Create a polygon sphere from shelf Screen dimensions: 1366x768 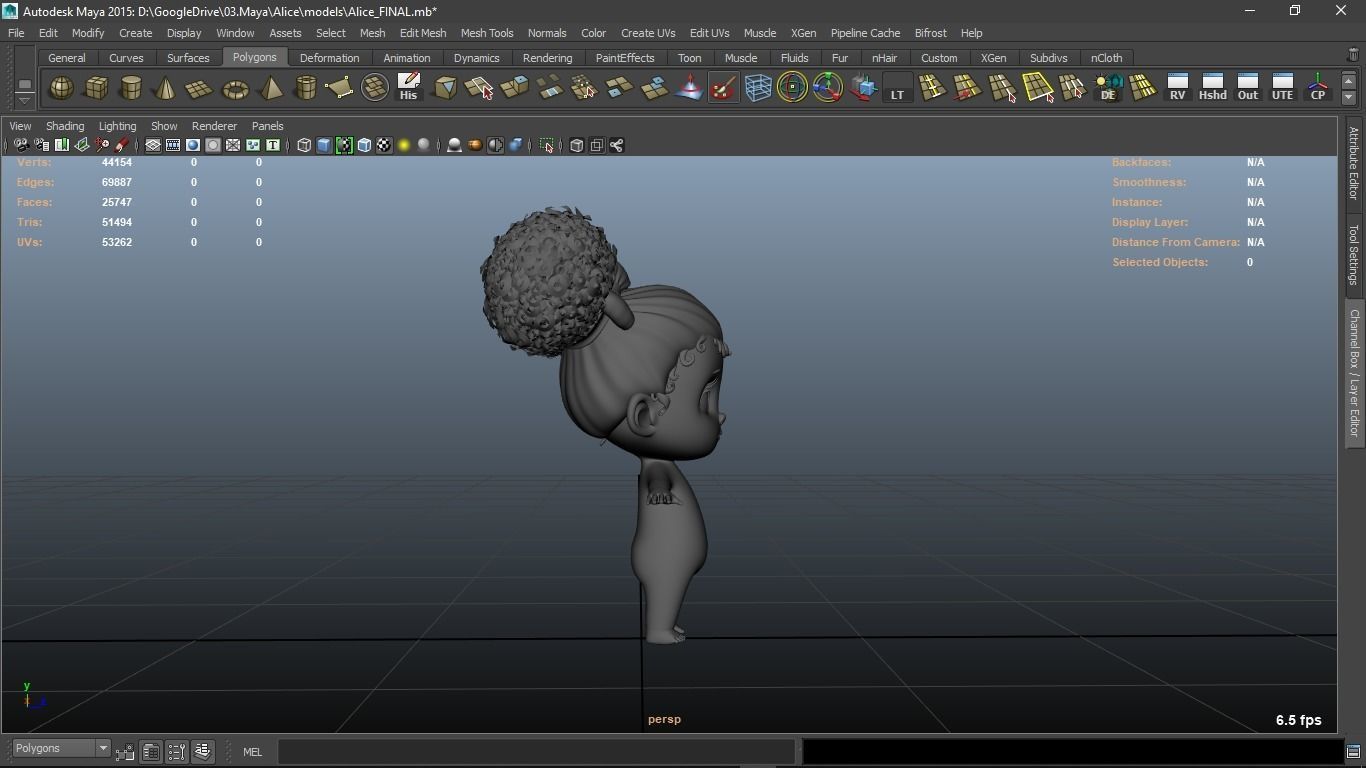(x=61, y=89)
